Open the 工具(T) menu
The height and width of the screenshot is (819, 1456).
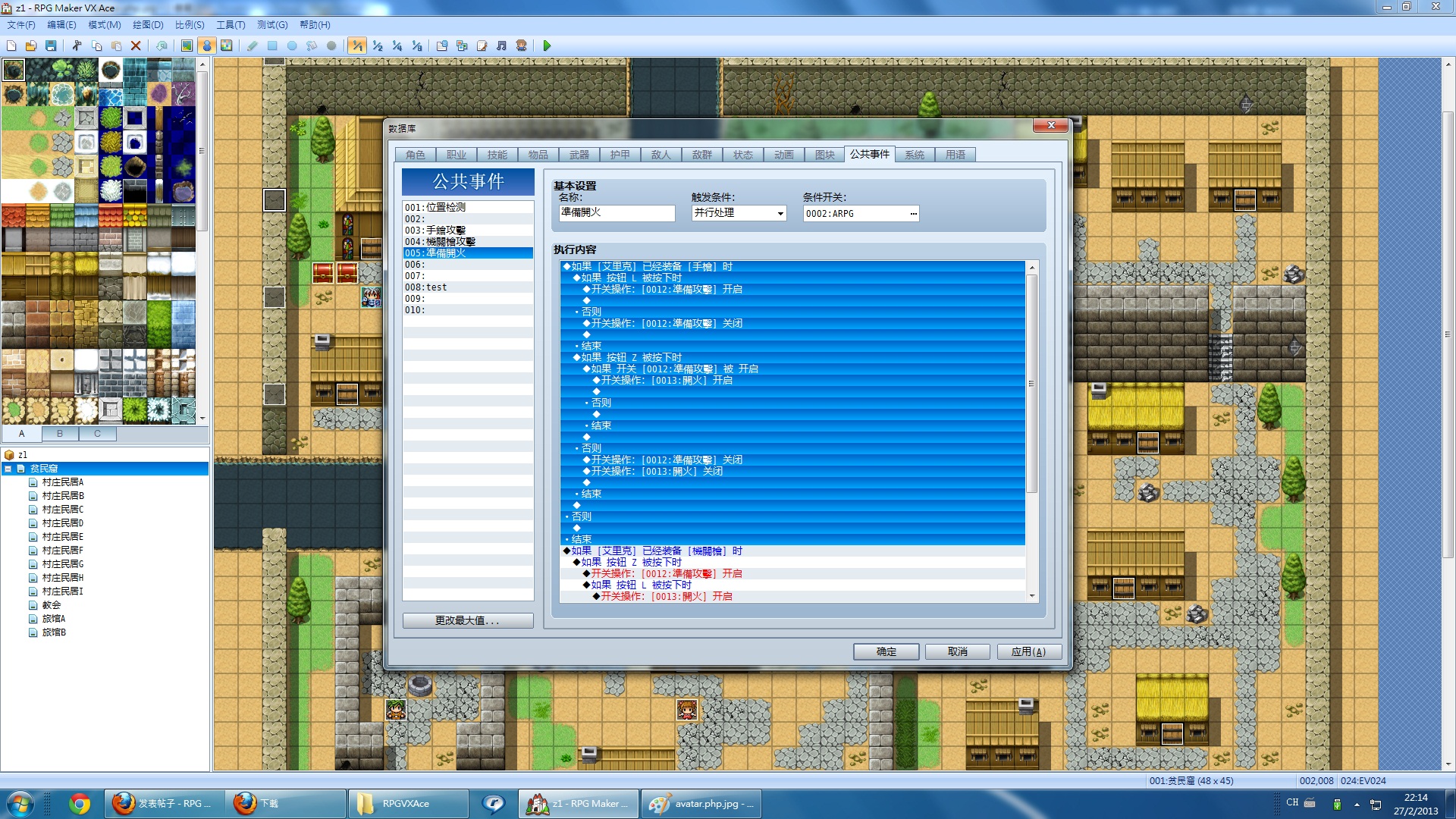pos(231,25)
